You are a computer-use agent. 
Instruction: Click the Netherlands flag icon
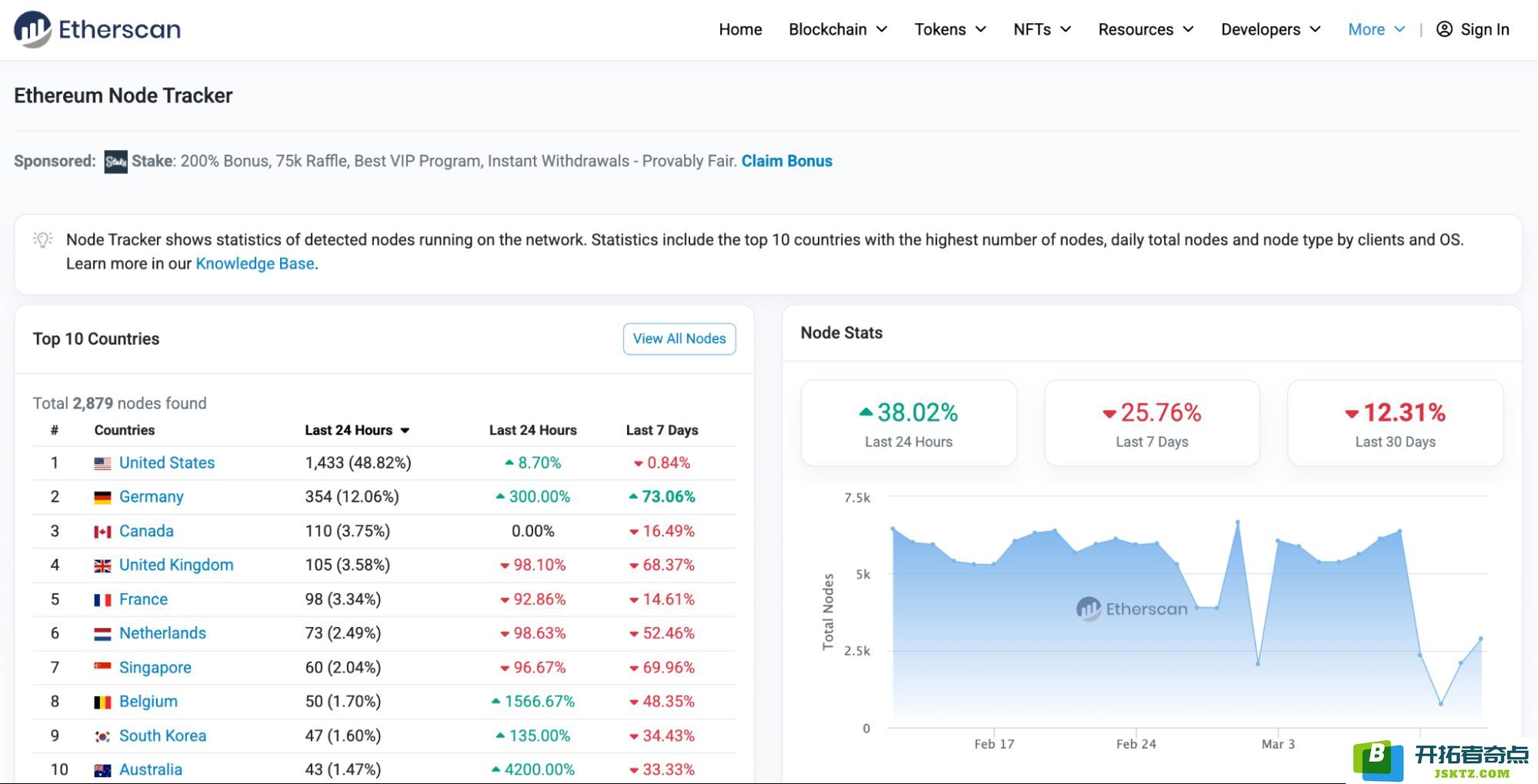point(102,634)
